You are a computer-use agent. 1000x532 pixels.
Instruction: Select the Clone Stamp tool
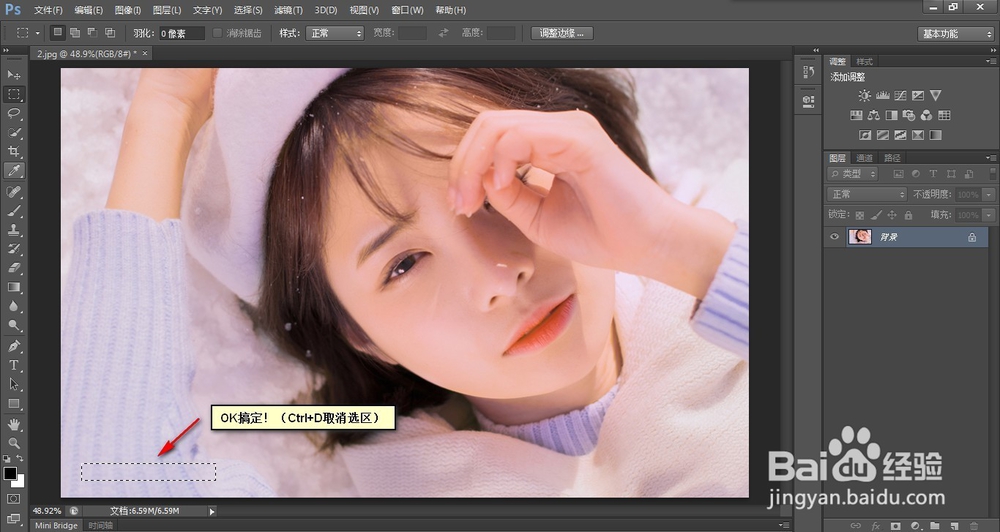(x=13, y=230)
